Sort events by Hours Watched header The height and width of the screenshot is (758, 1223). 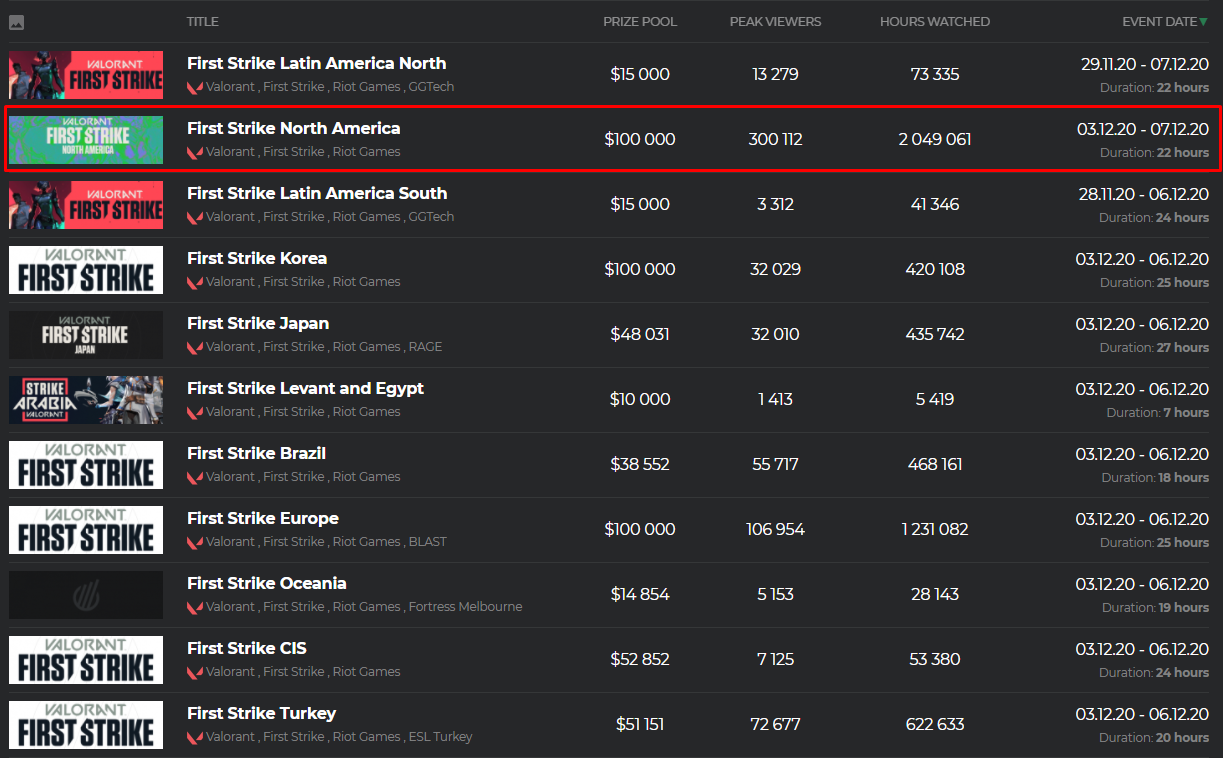click(935, 22)
